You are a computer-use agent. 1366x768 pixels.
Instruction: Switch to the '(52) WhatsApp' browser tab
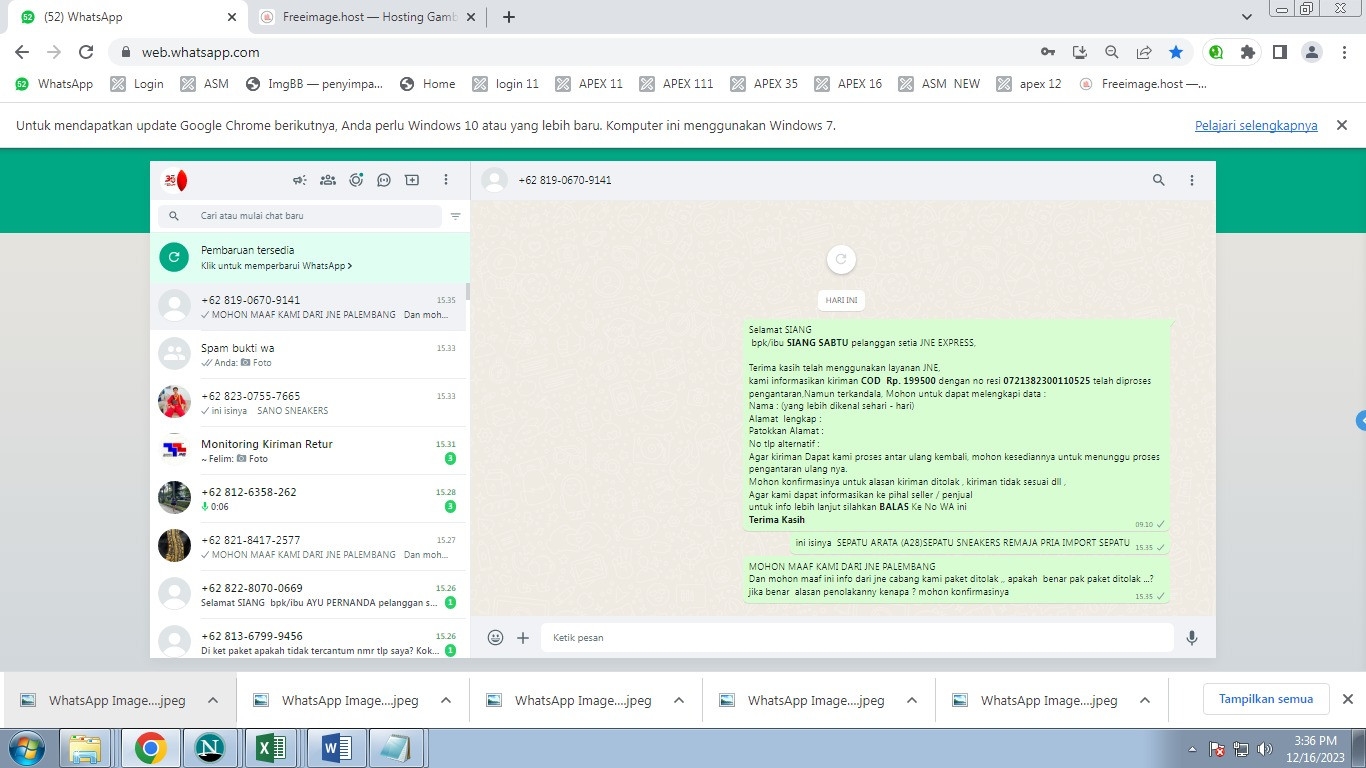[129, 17]
